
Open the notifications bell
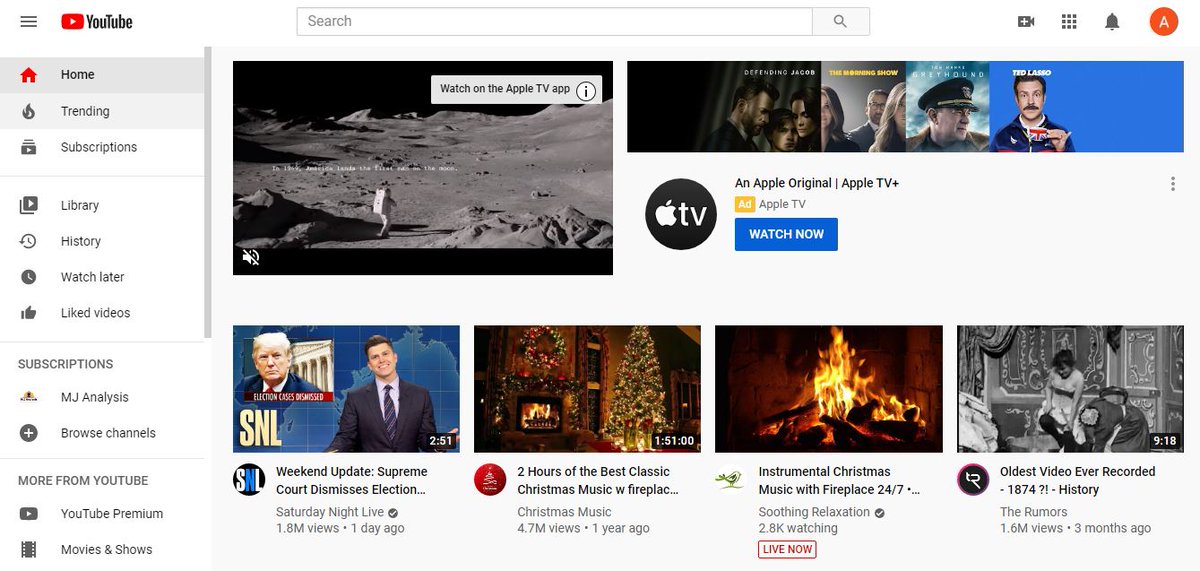1112,21
